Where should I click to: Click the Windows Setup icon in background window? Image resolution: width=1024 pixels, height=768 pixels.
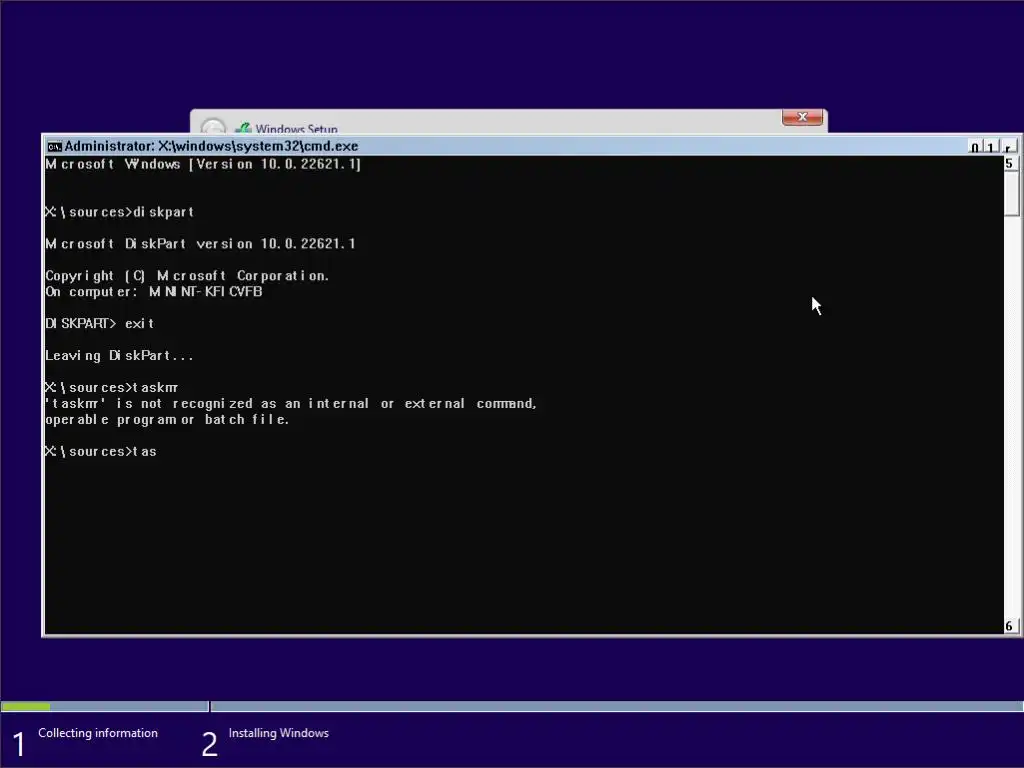pos(243,128)
